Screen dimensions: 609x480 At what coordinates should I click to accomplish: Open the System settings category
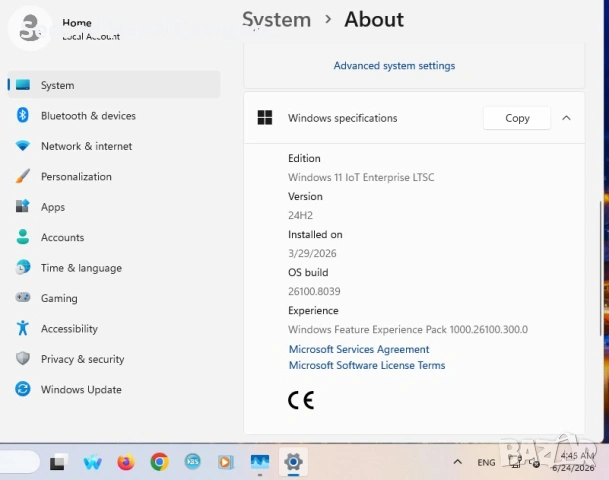click(114, 85)
